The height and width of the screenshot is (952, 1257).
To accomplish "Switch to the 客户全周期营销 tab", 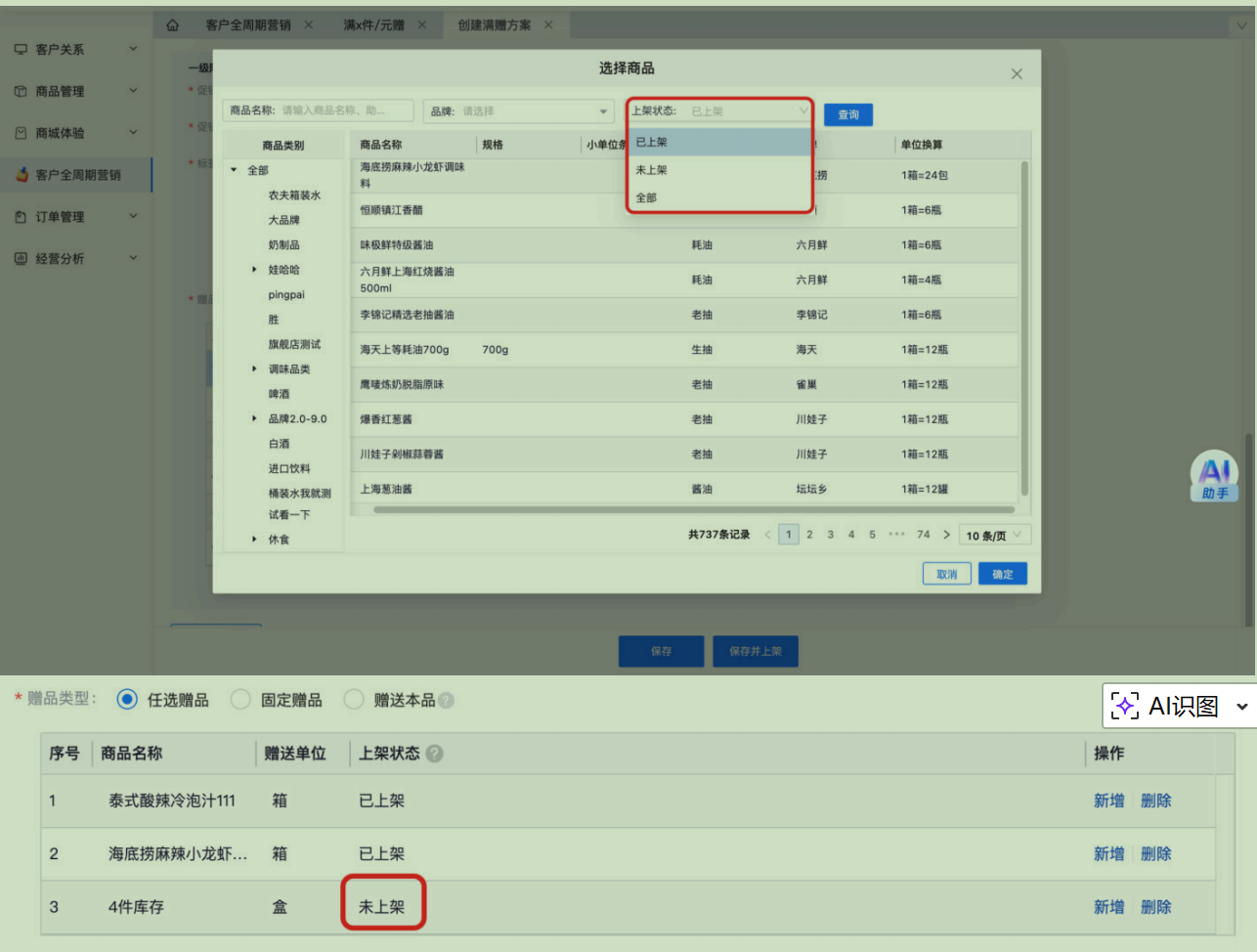I will click(x=248, y=25).
